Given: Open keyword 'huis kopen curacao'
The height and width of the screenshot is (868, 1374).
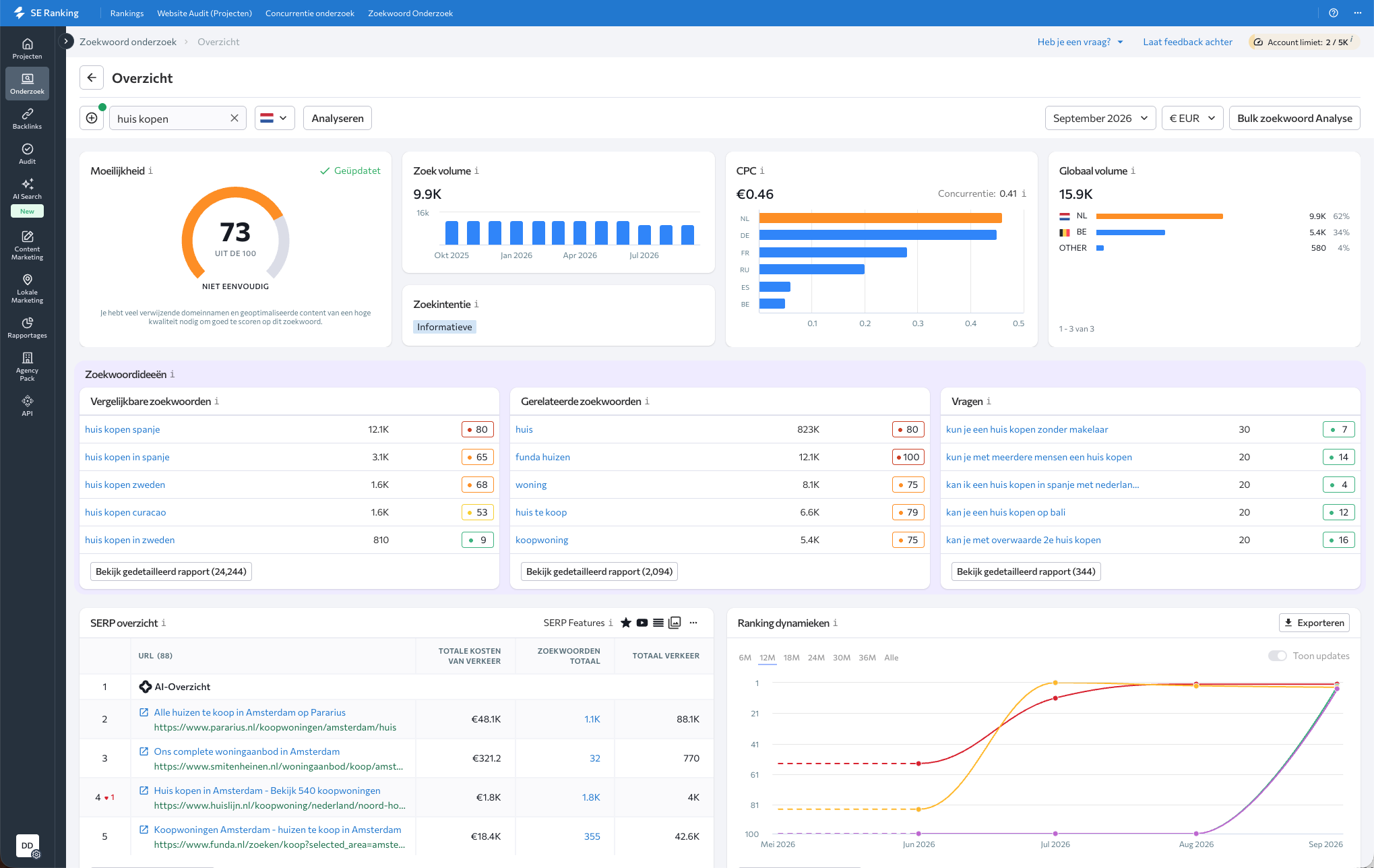Looking at the screenshot, I should (x=125, y=512).
